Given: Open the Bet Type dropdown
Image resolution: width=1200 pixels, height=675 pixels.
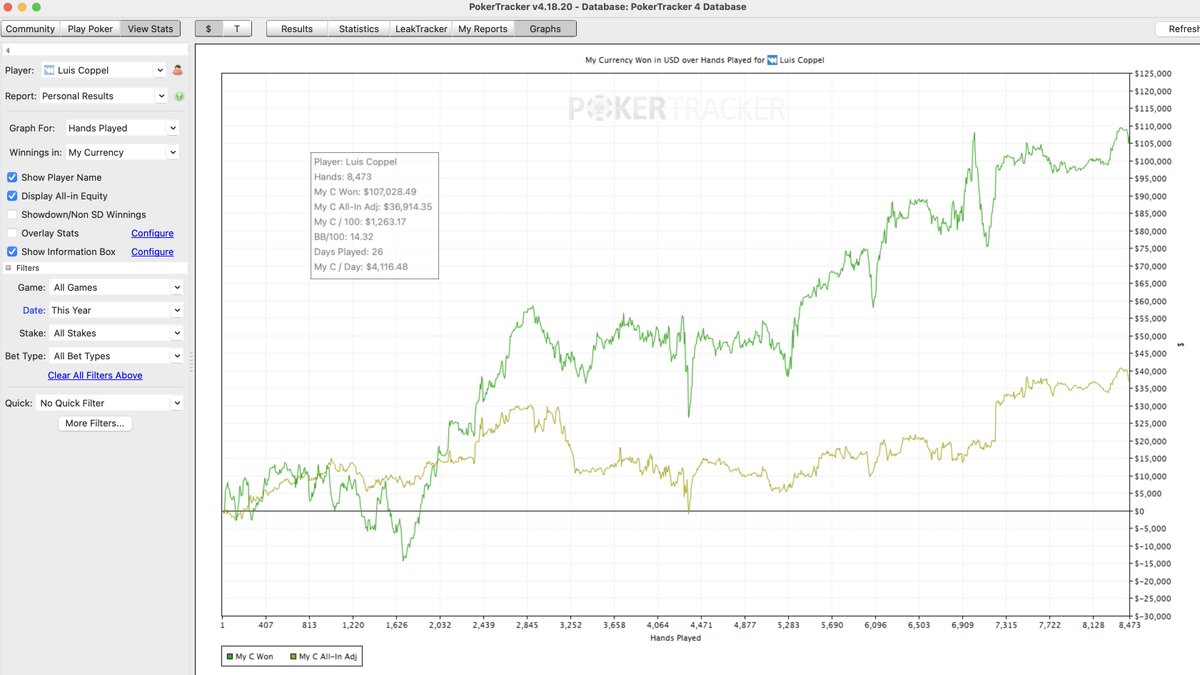Looking at the screenshot, I should click(116, 356).
